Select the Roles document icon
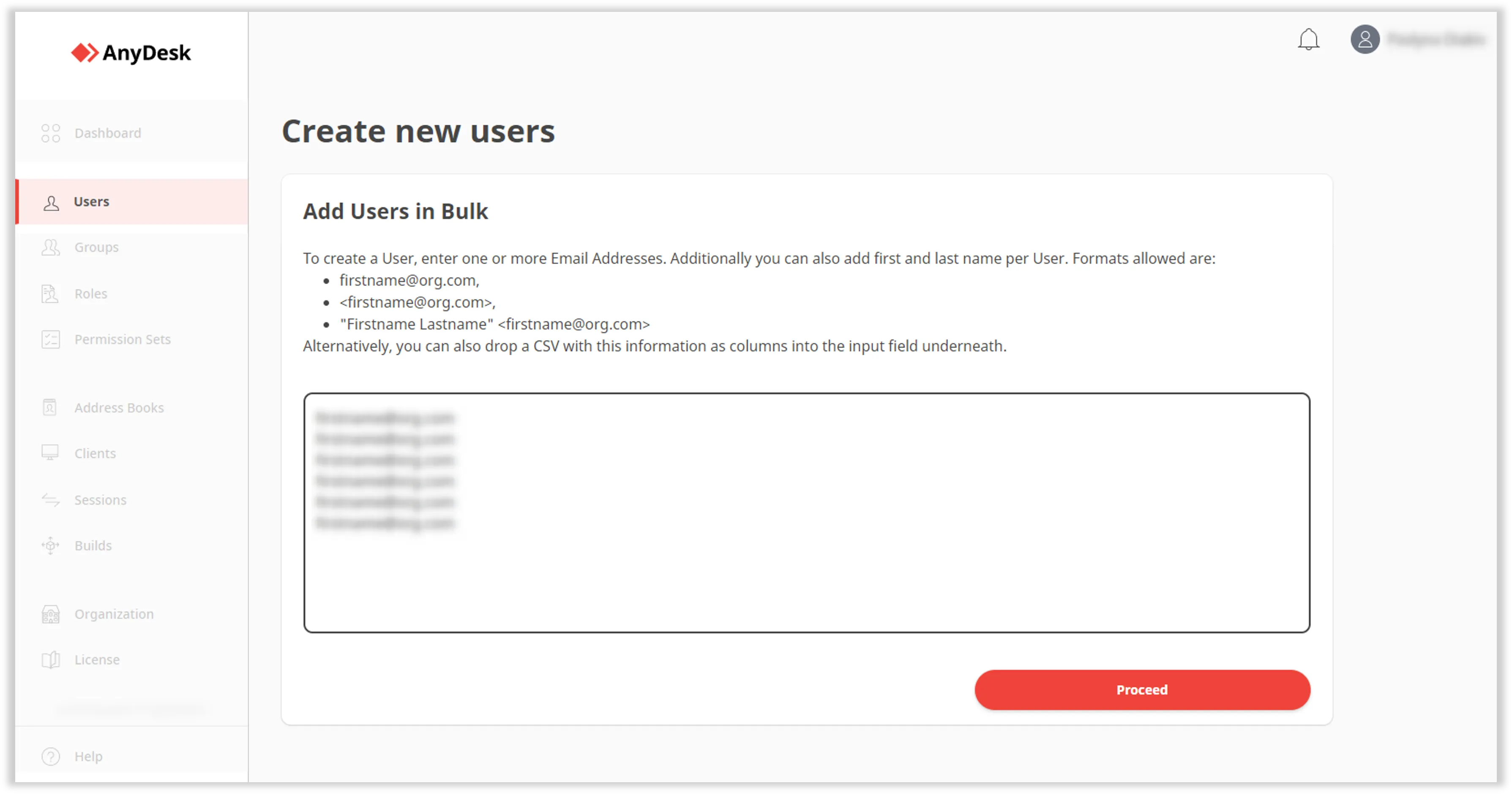This screenshot has height=794, width=1512. pos(50,294)
